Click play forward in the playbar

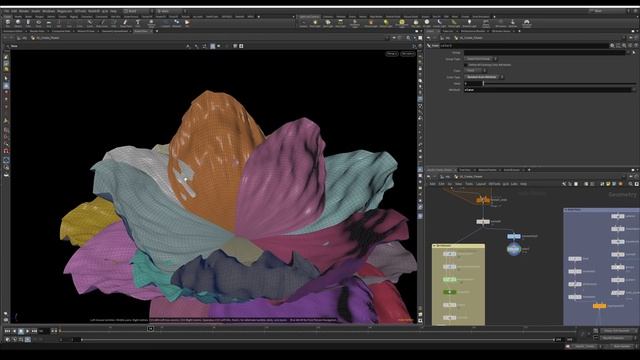click(27, 331)
